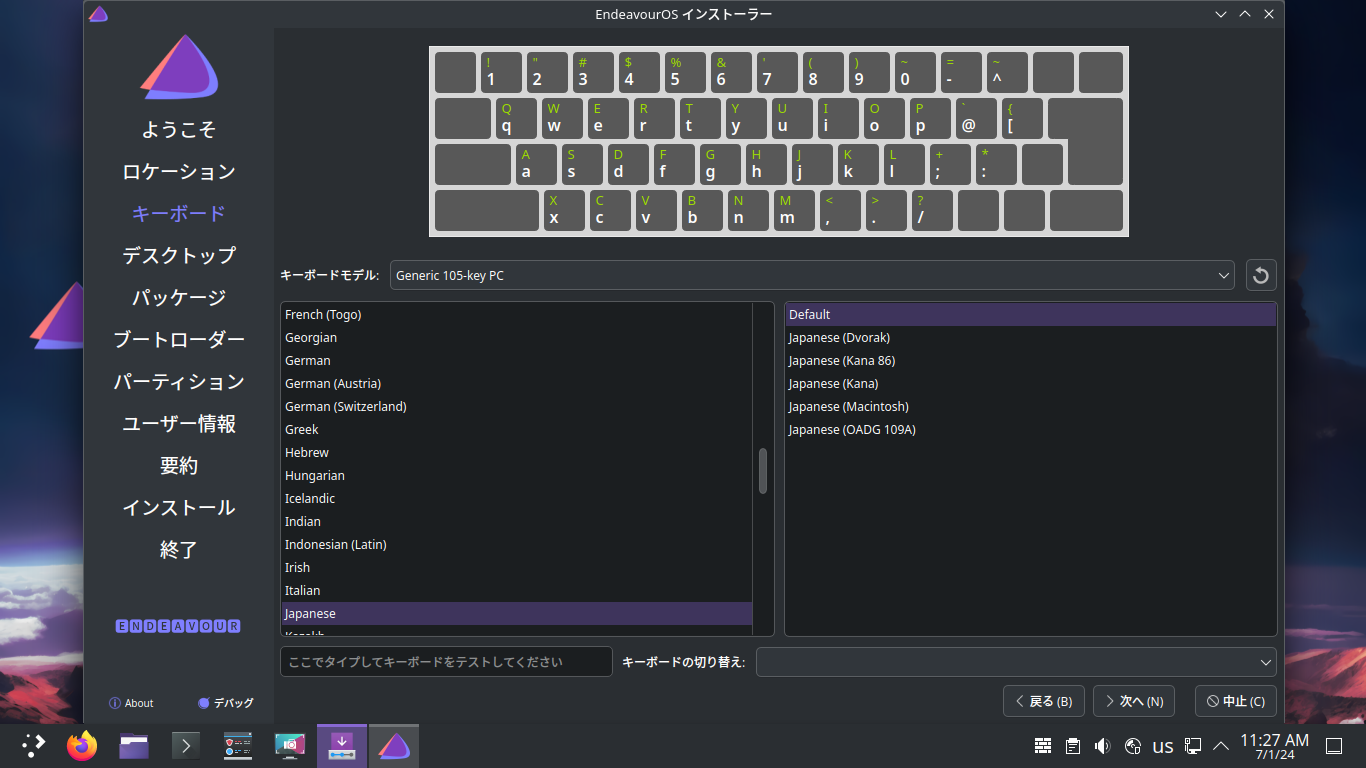The image size is (1366, 768).
Task: Select French (Togo) layout
Action: pyautogui.click(x=516, y=315)
